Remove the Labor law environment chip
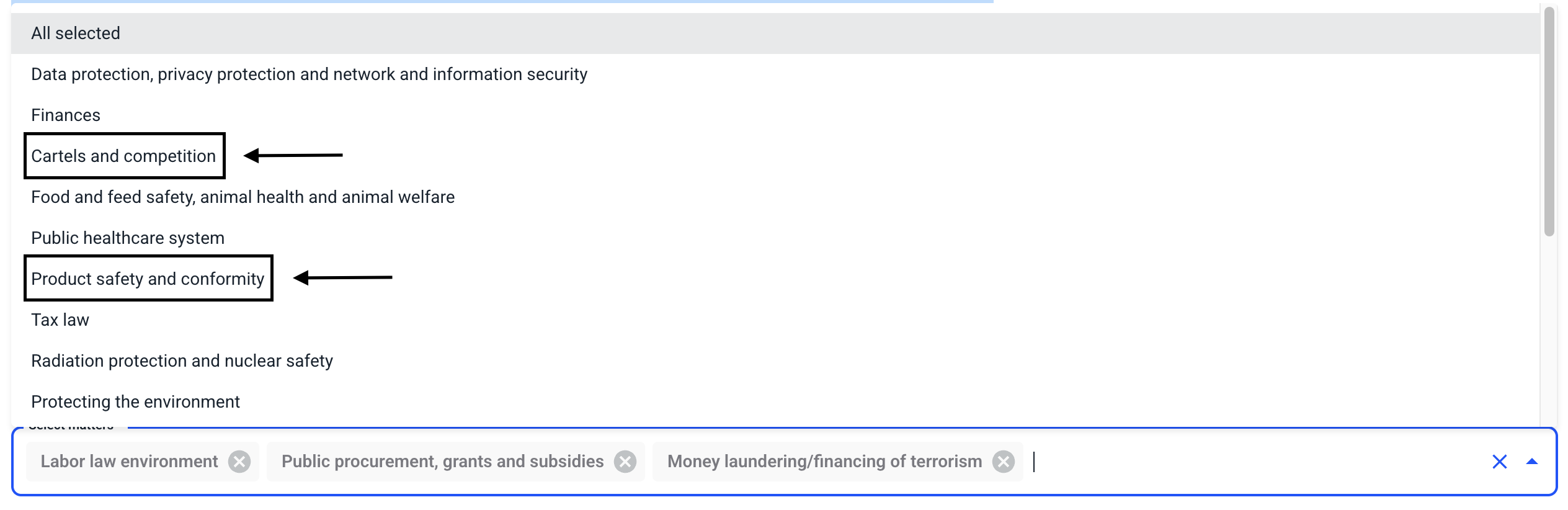The width and height of the screenshot is (1568, 510). click(x=239, y=462)
